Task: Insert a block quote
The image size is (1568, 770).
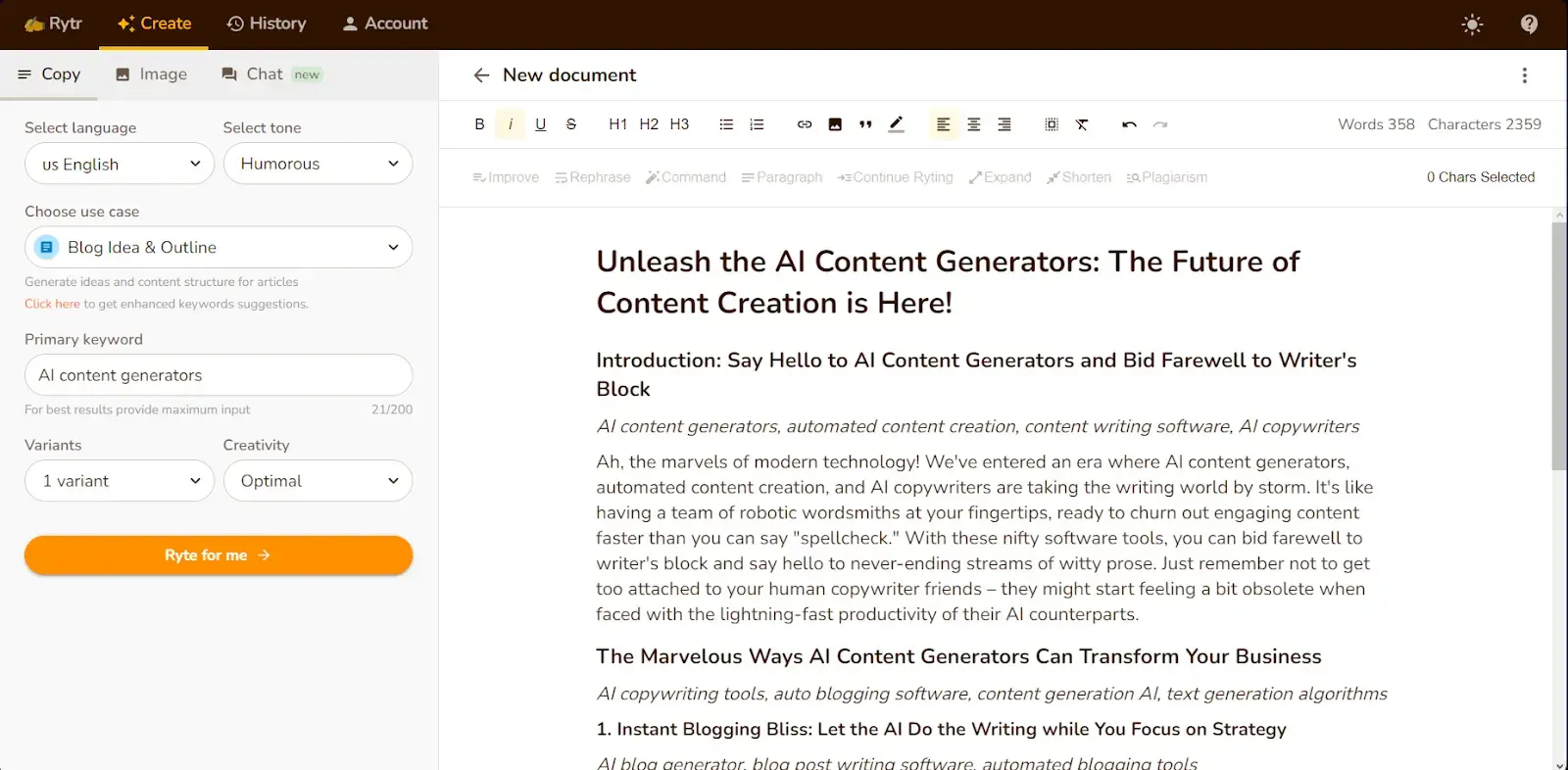Action: point(865,124)
